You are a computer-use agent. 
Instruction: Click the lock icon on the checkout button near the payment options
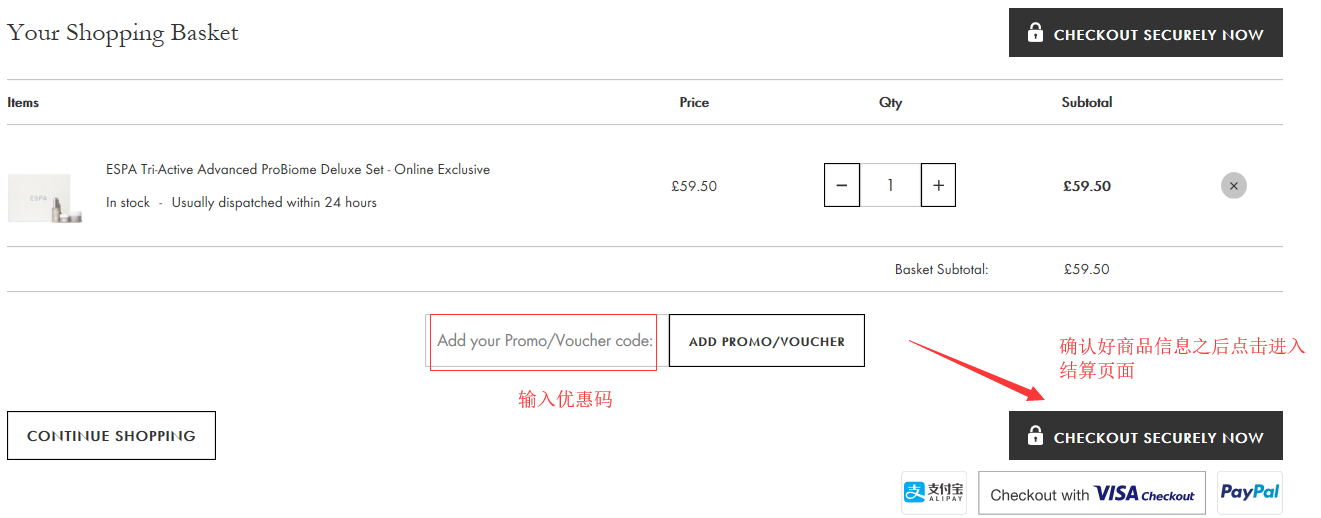click(x=1035, y=436)
